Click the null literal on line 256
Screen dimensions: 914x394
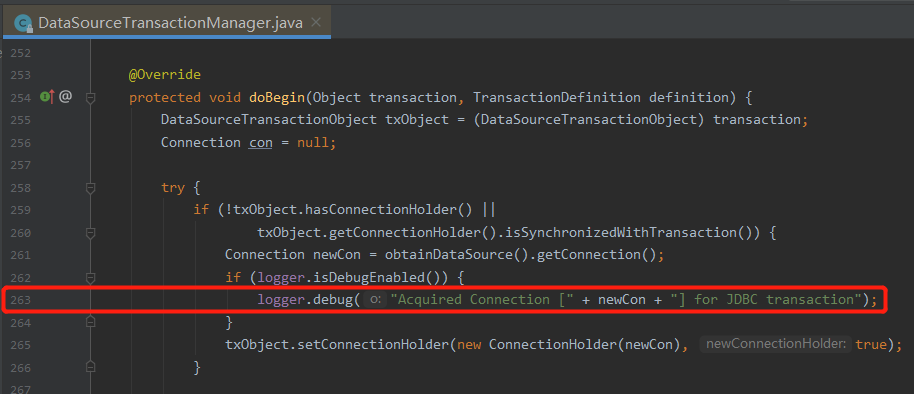312,143
